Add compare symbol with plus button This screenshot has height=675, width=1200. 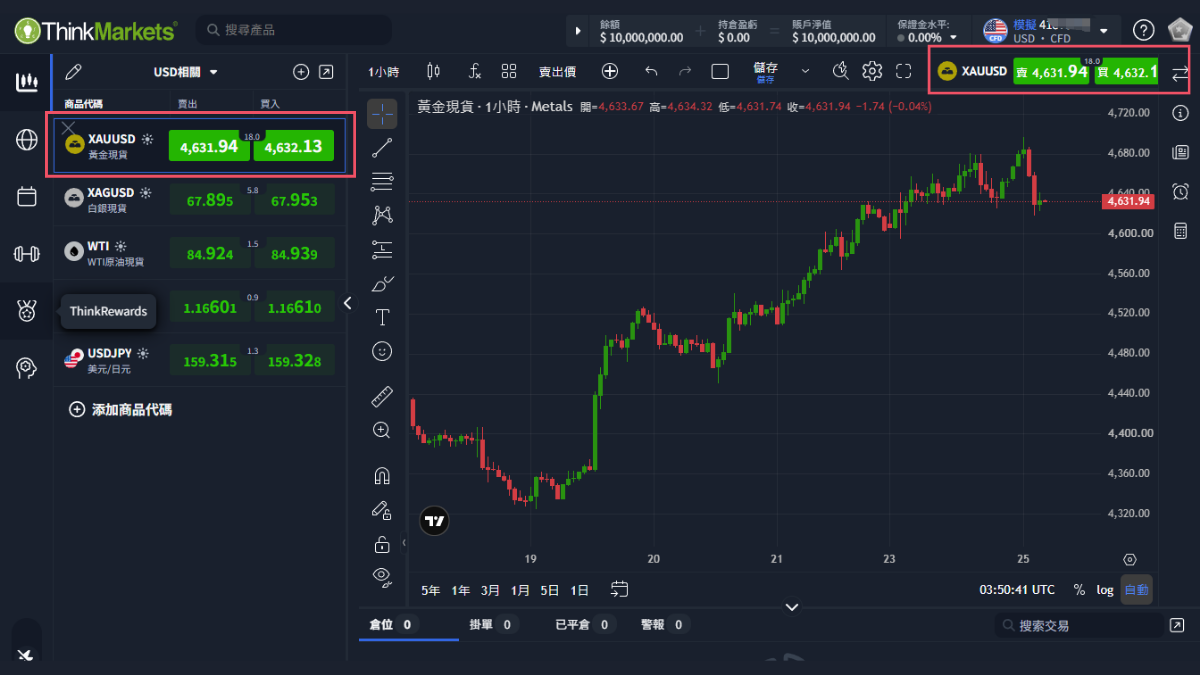point(610,71)
